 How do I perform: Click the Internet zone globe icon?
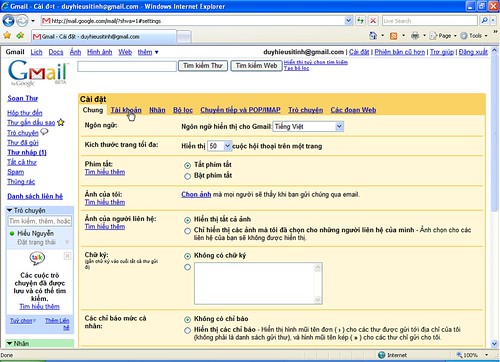[382, 355]
